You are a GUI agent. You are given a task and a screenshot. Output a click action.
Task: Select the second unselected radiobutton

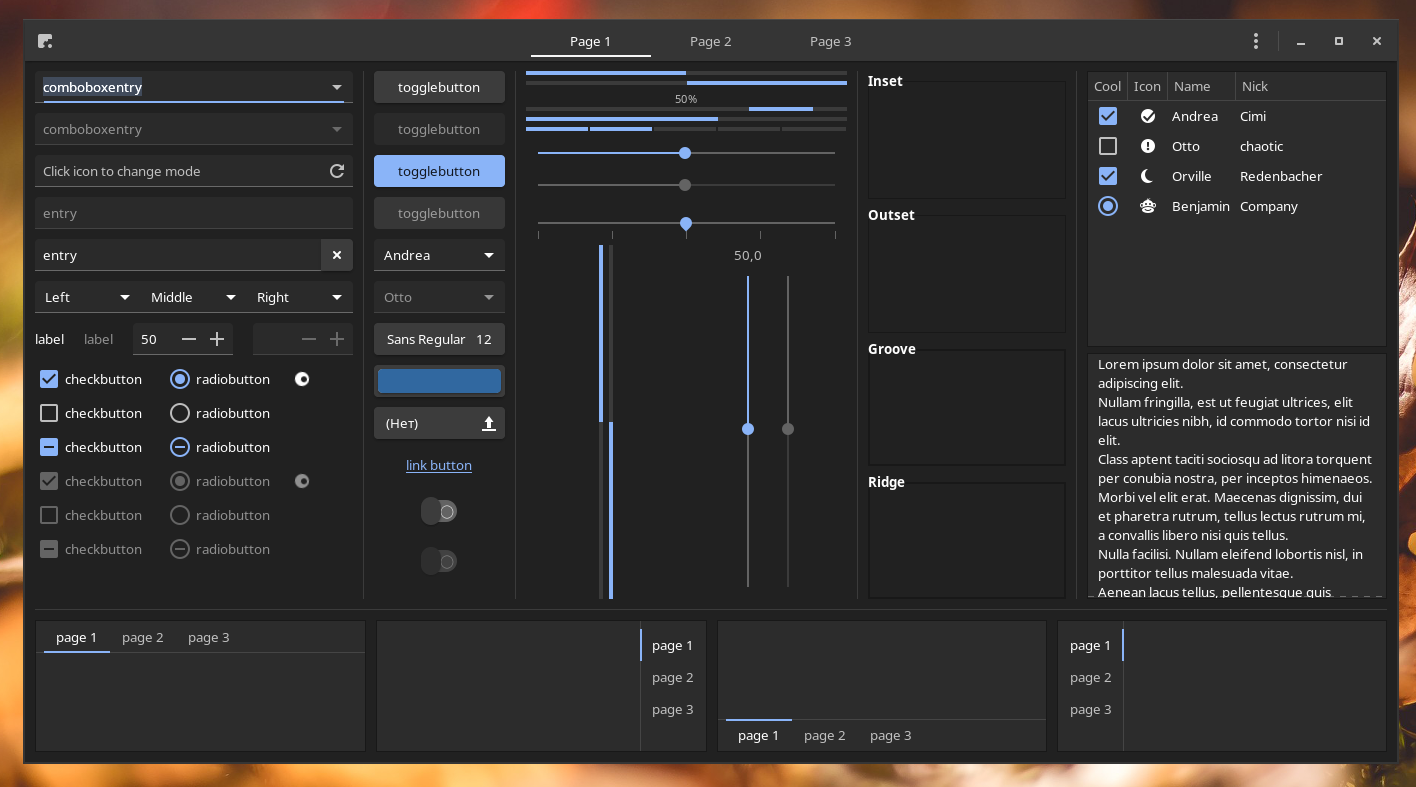[180, 413]
